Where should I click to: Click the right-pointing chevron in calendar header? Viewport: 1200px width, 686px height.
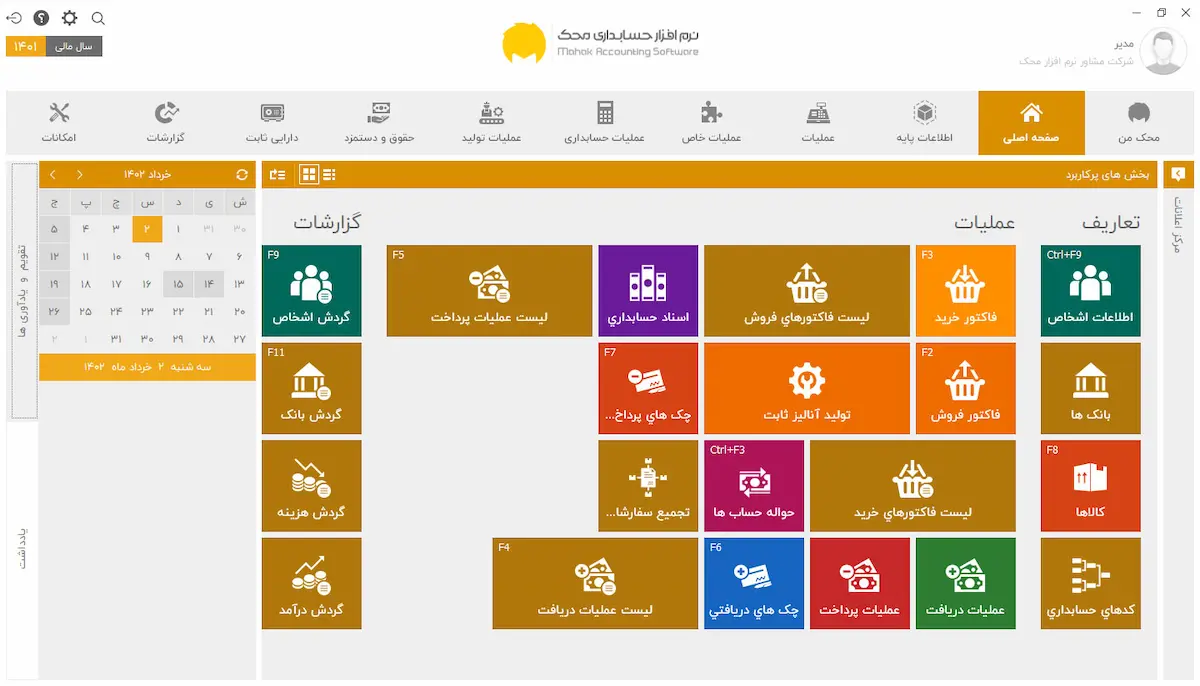[80, 175]
